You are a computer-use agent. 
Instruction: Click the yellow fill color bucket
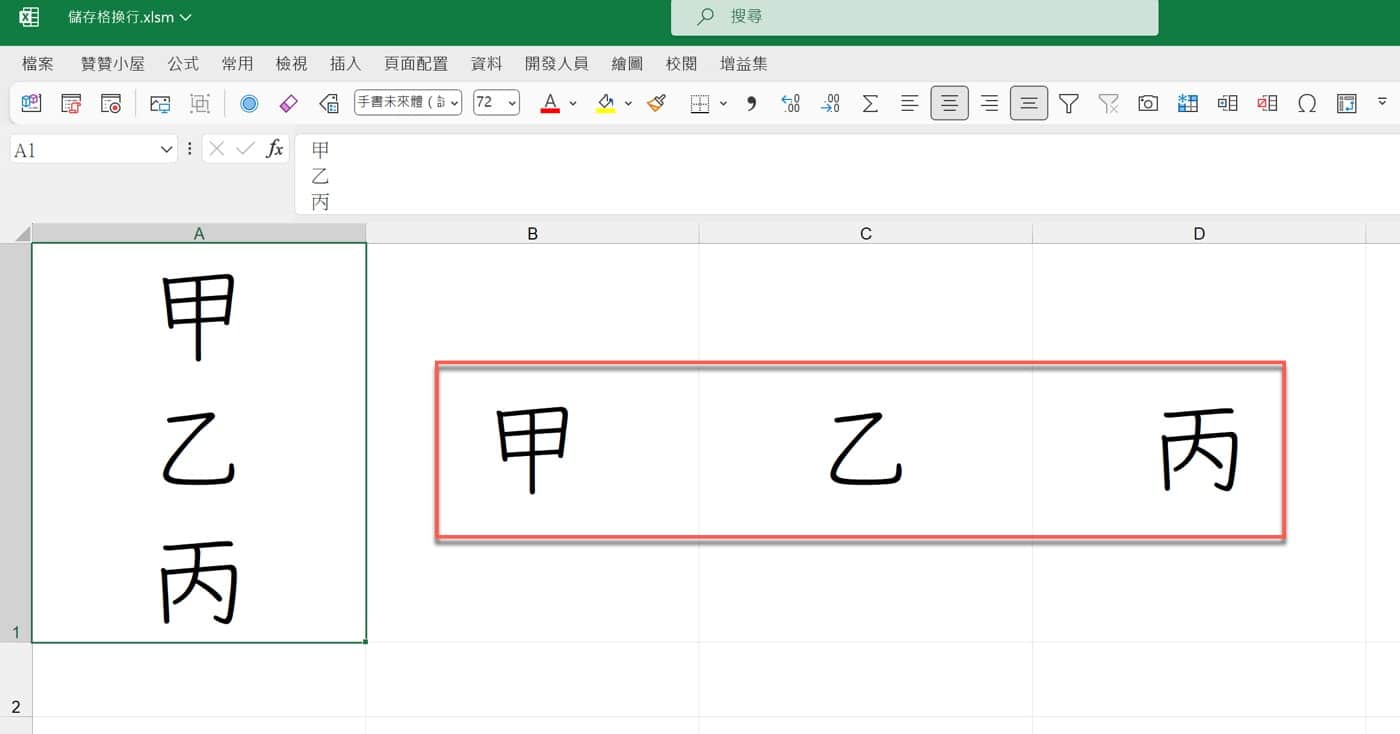(x=605, y=103)
